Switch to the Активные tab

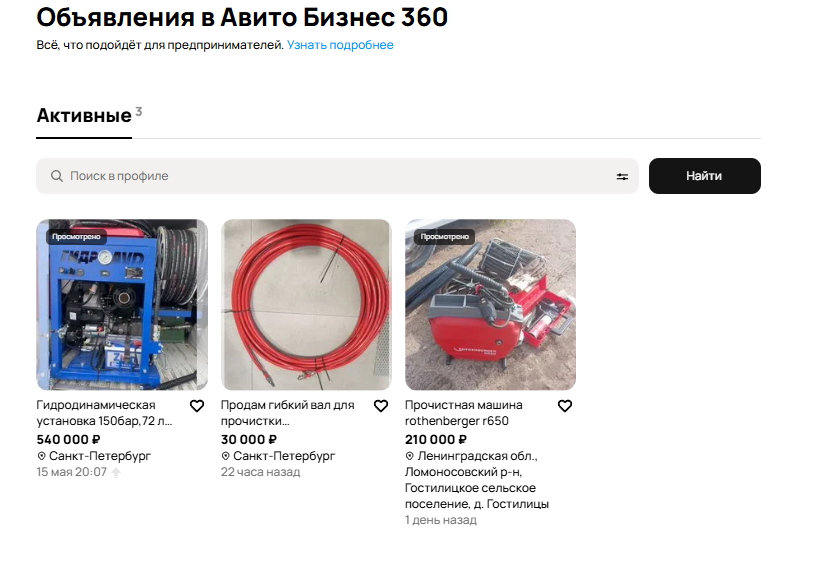[84, 115]
